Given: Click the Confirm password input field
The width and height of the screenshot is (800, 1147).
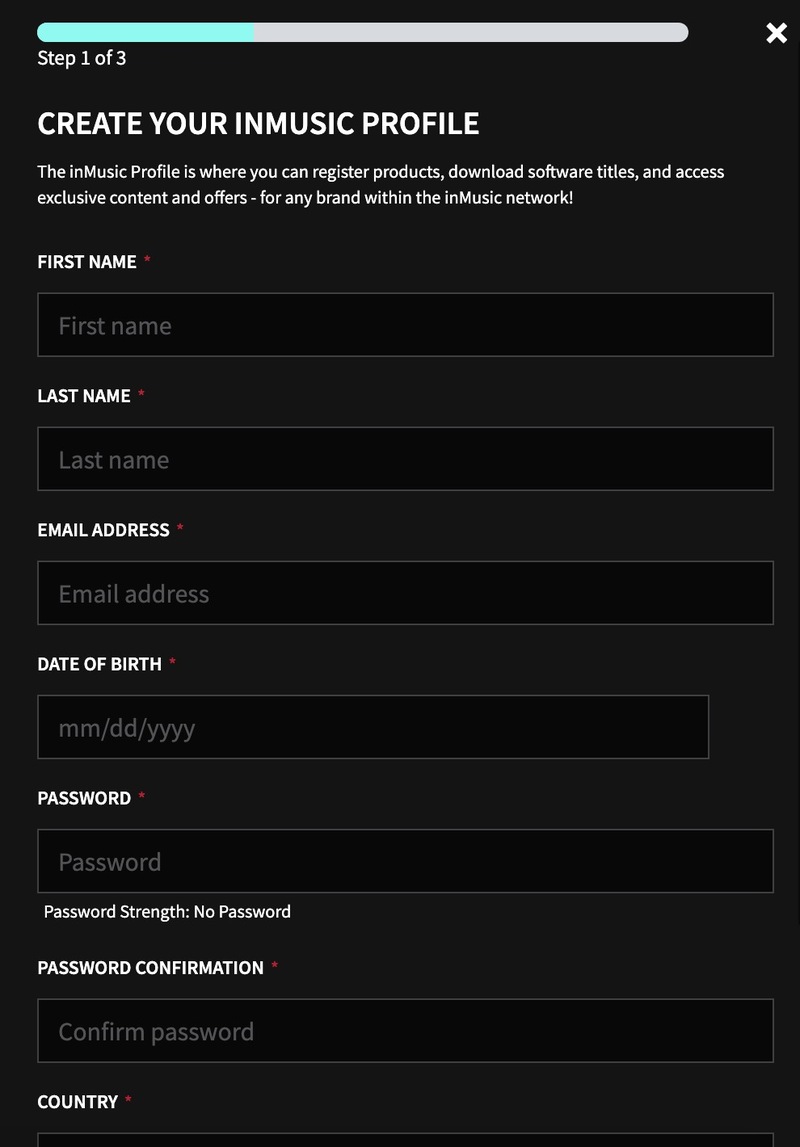Looking at the screenshot, I should (x=405, y=1031).
